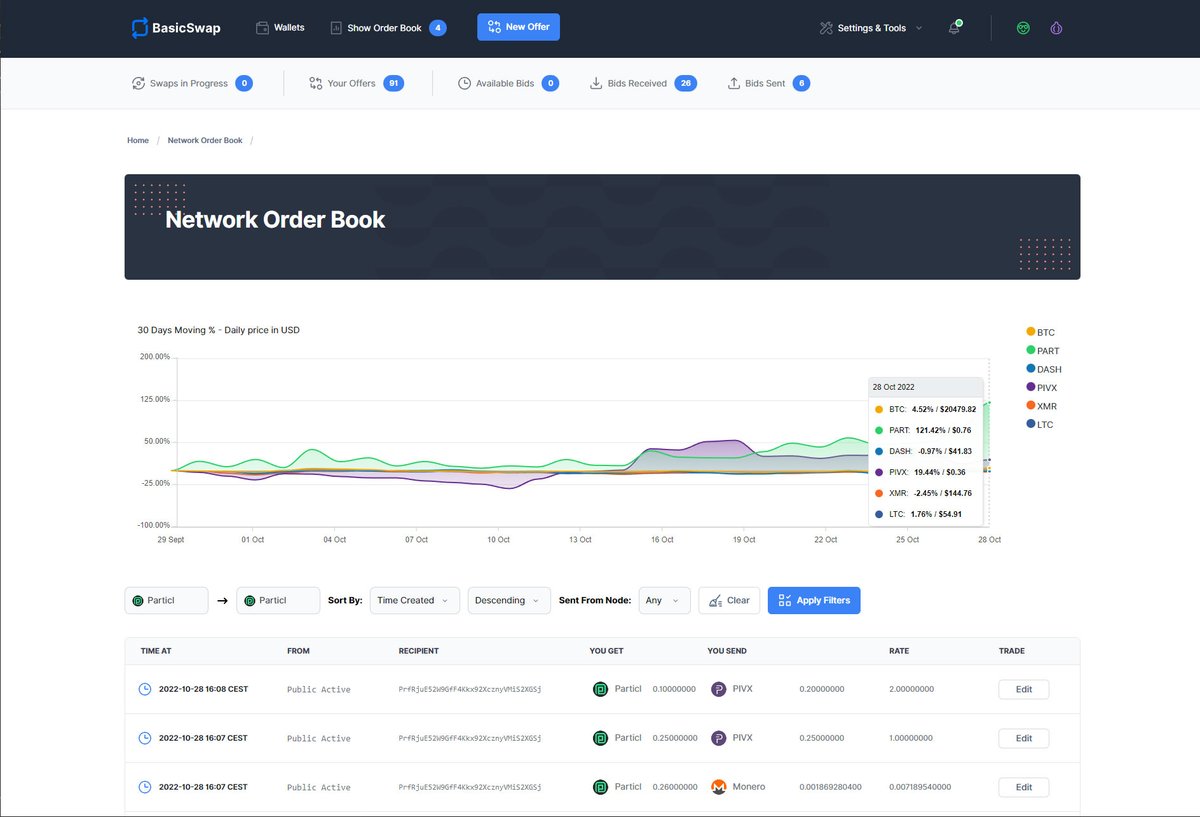This screenshot has height=817, width=1200.
Task: Click the Bids Sent upload icon
Action: pyautogui.click(x=733, y=83)
